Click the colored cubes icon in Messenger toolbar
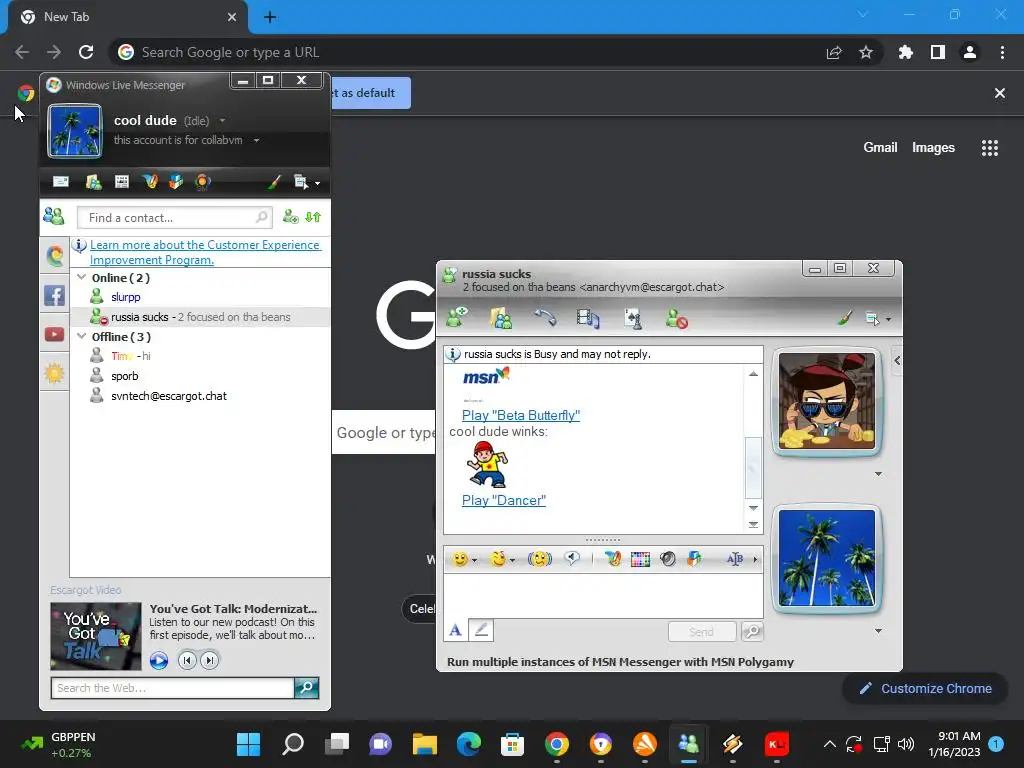This screenshot has width=1024, height=768. pos(176,182)
